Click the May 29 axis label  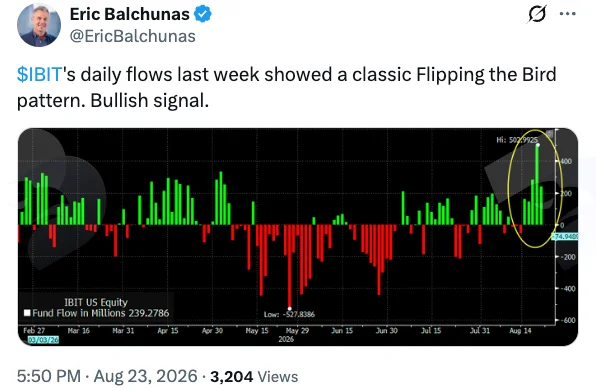(x=297, y=331)
